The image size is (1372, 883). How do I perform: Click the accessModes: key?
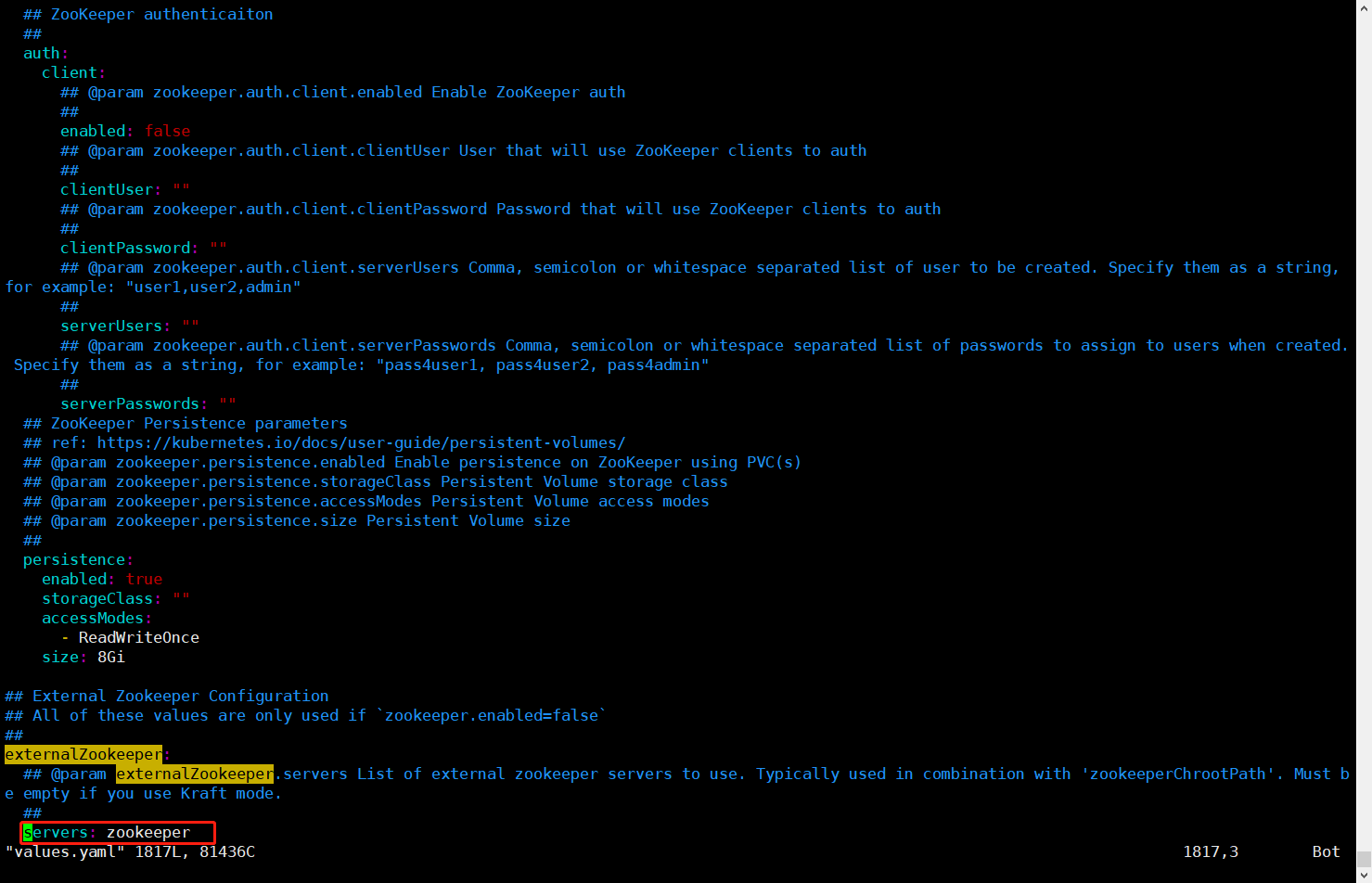(96, 618)
